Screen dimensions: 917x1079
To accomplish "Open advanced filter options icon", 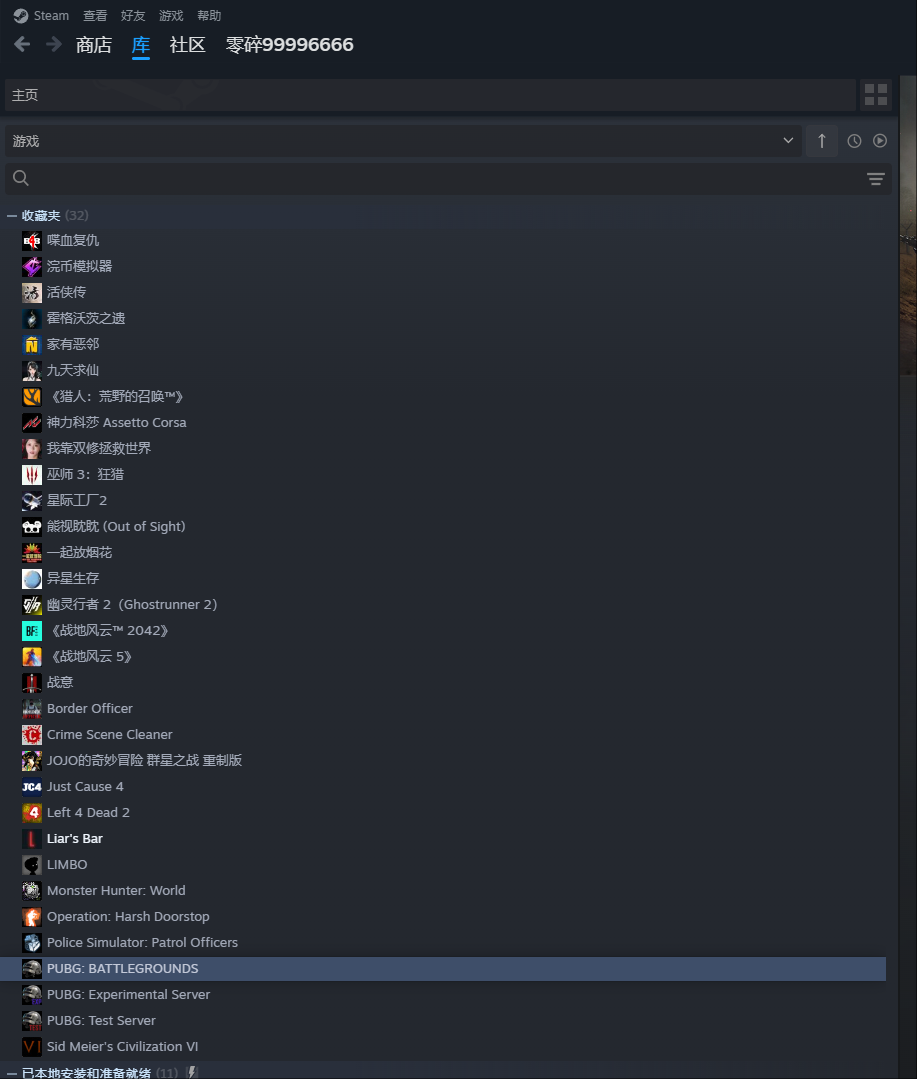I will point(876,179).
